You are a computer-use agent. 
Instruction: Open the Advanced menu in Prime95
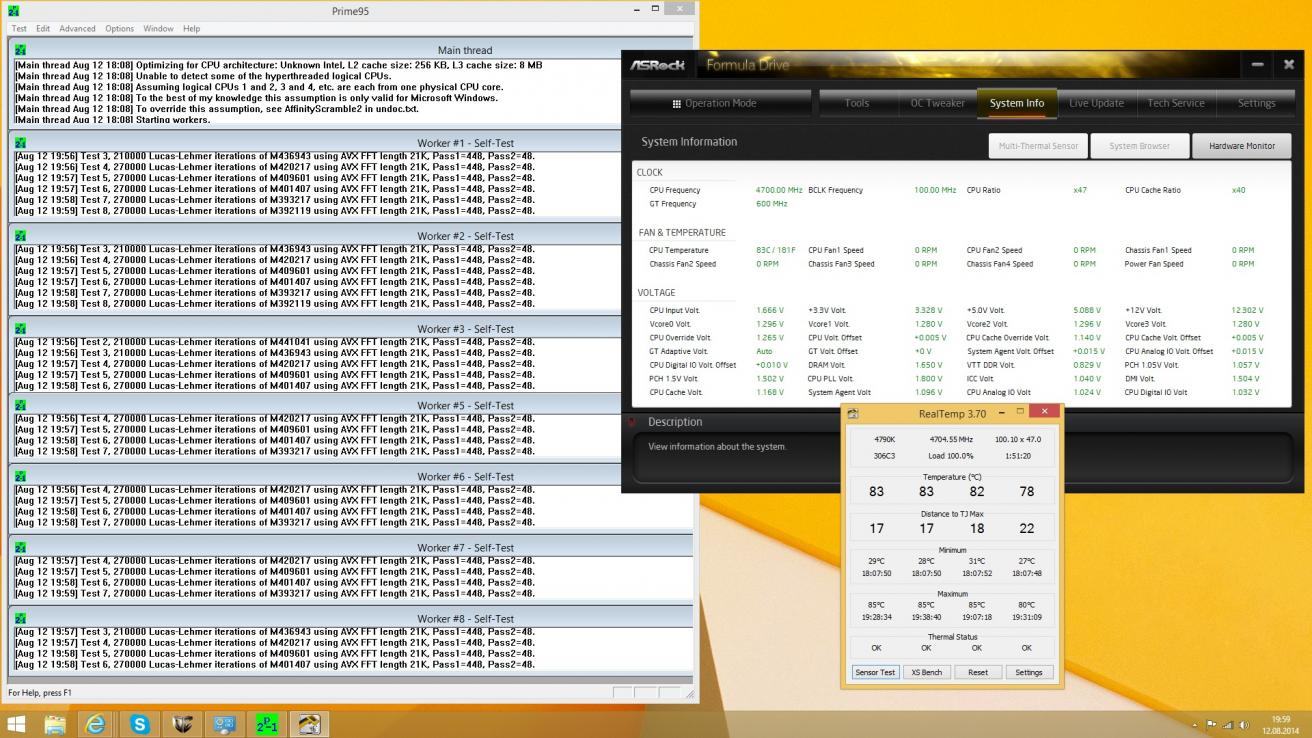(77, 29)
